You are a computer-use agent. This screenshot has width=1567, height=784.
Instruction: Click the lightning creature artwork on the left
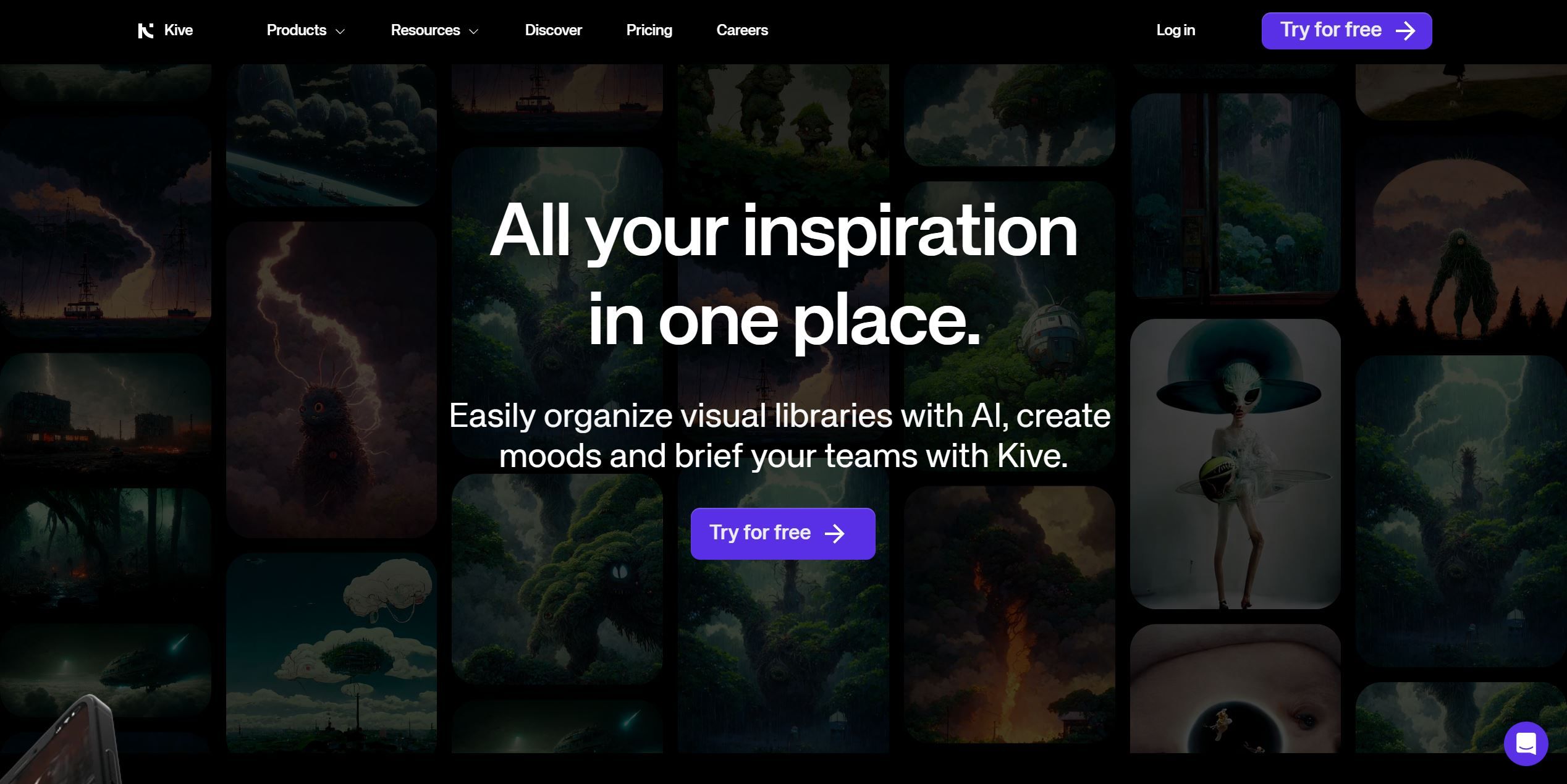click(332, 380)
